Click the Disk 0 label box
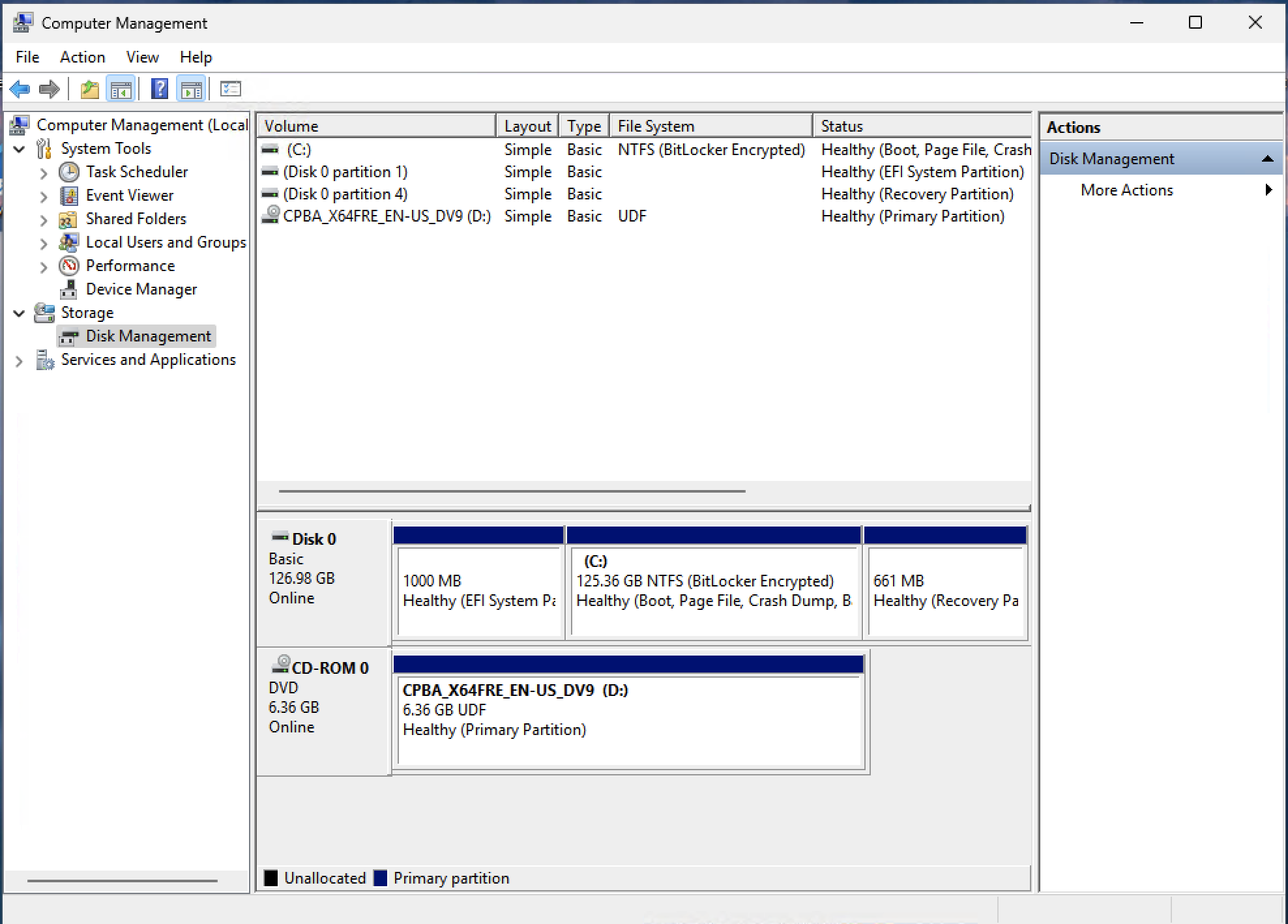This screenshot has width=1288, height=924. pyautogui.click(x=324, y=582)
